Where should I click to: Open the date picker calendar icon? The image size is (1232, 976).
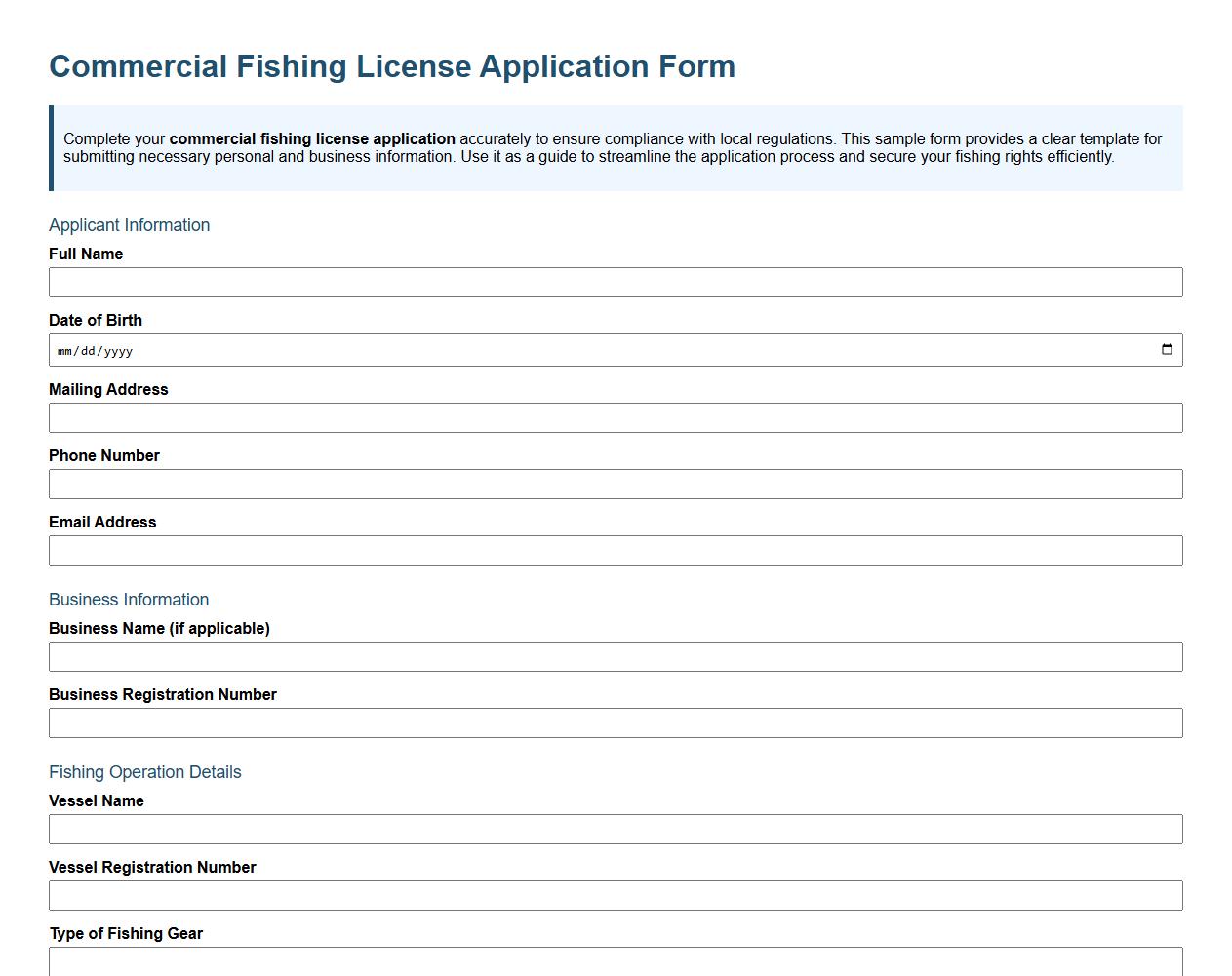coord(1167,349)
